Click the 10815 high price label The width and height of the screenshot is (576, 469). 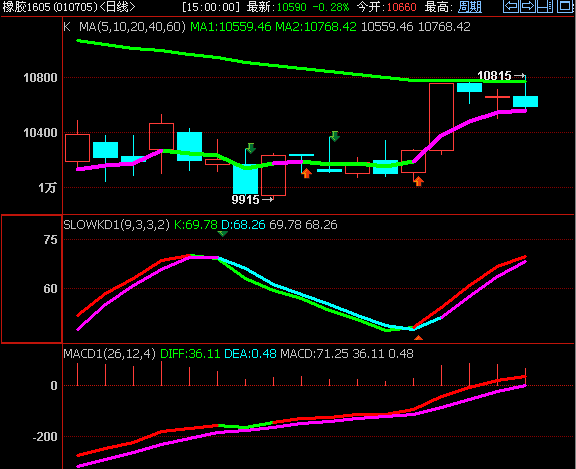click(494, 76)
